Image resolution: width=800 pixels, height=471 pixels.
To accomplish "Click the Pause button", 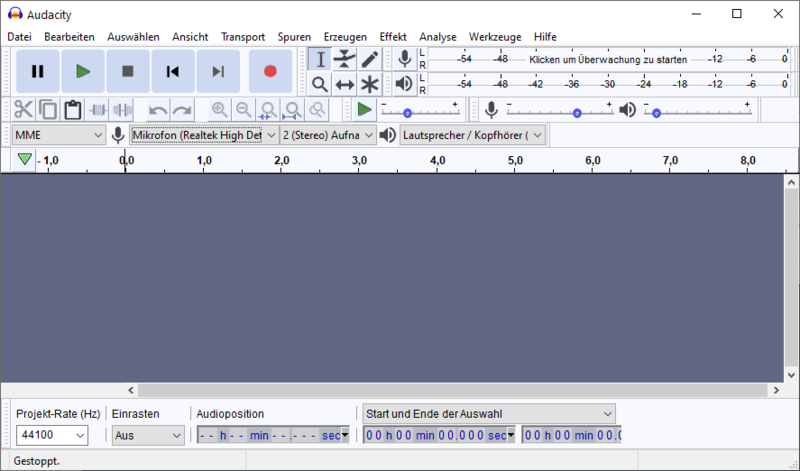I will [38, 71].
